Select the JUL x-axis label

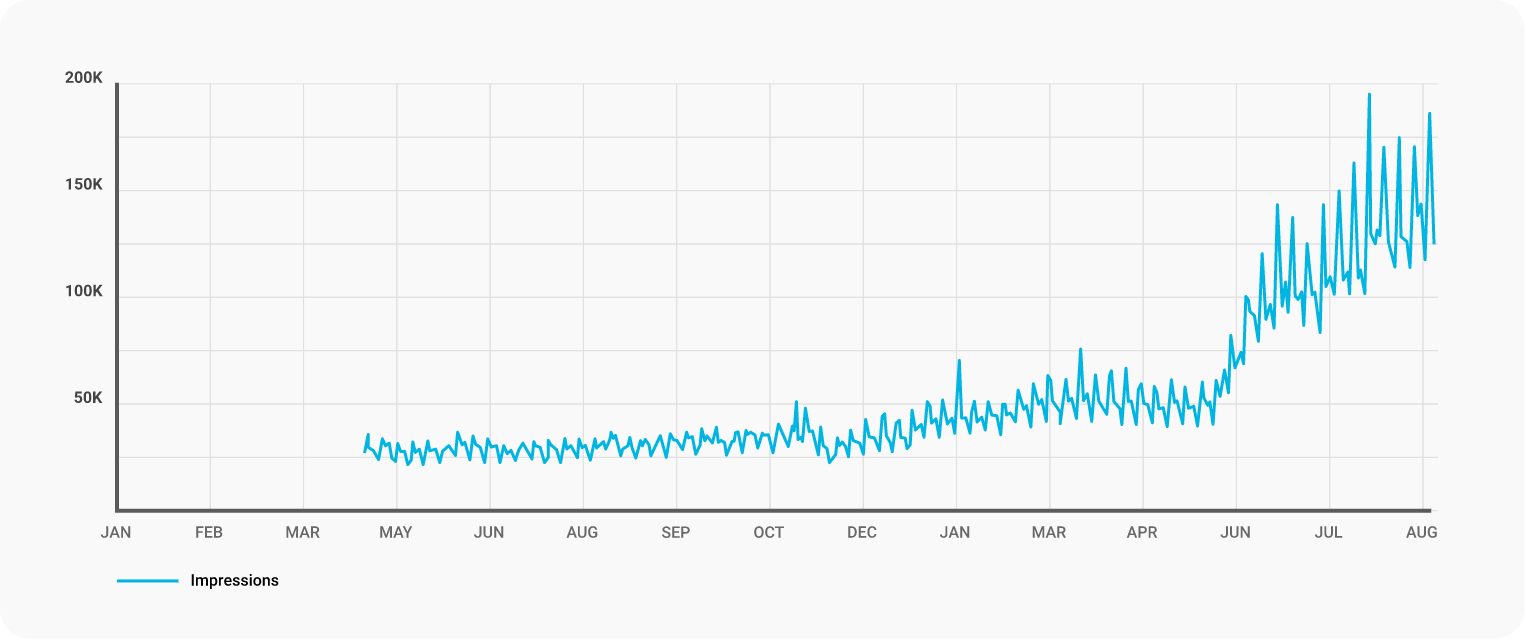(x=1328, y=533)
